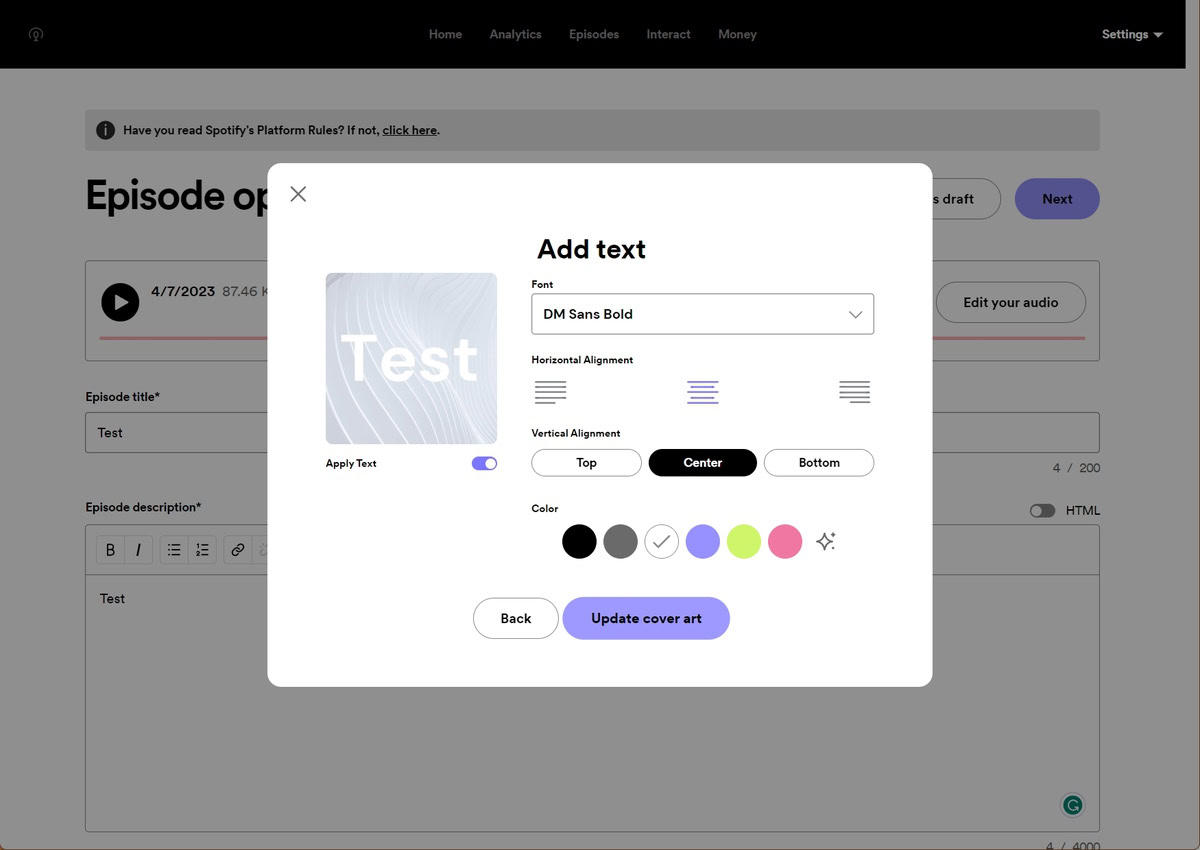The width and height of the screenshot is (1200, 850).
Task: Select right horizontal alignment icon
Action: click(x=855, y=392)
